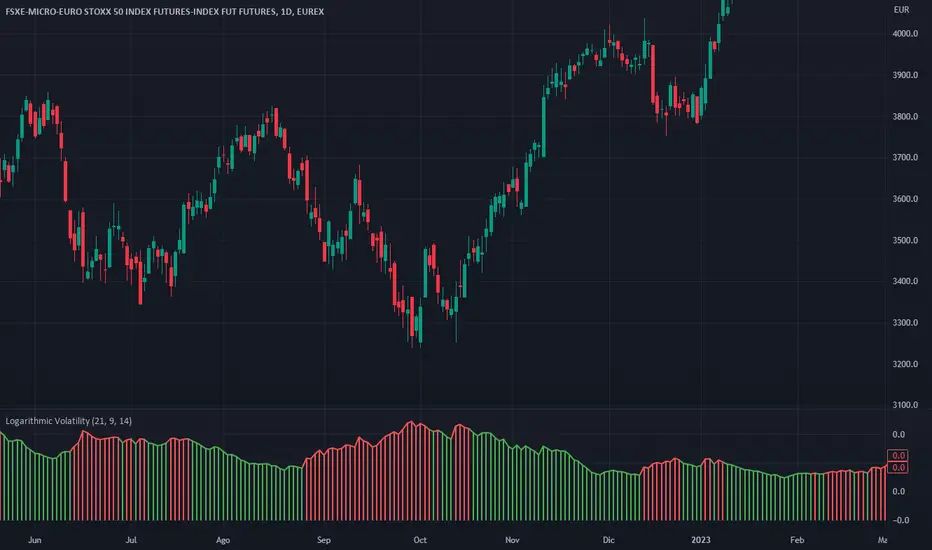This screenshot has width=932, height=550.
Task: Click the Oct label on time axis
Action: (x=420, y=540)
